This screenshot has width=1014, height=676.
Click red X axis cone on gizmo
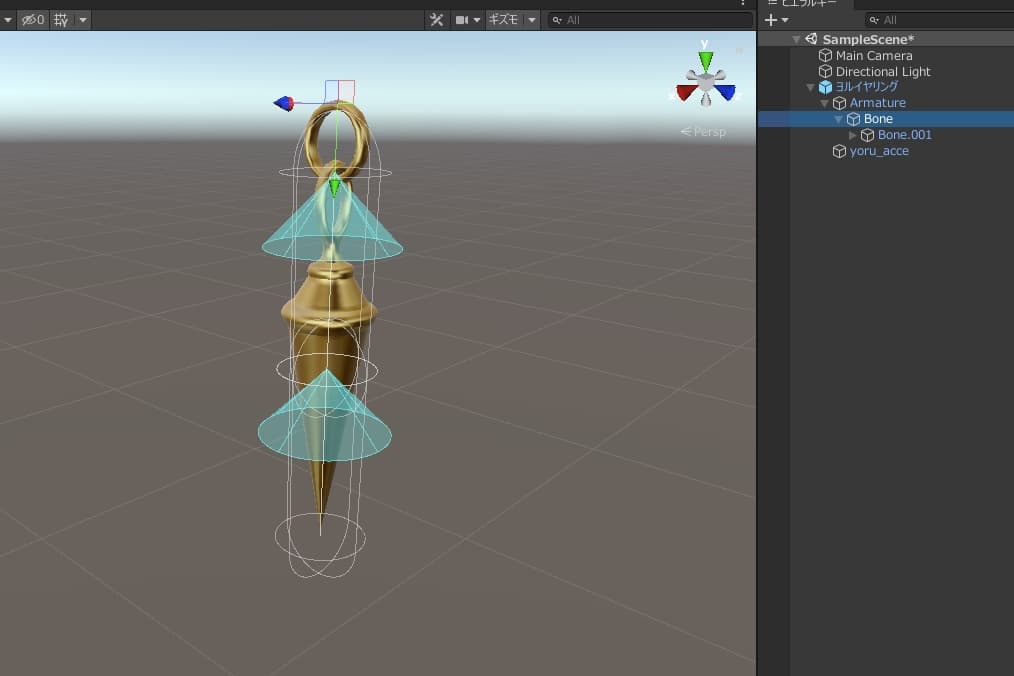[685, 92]
